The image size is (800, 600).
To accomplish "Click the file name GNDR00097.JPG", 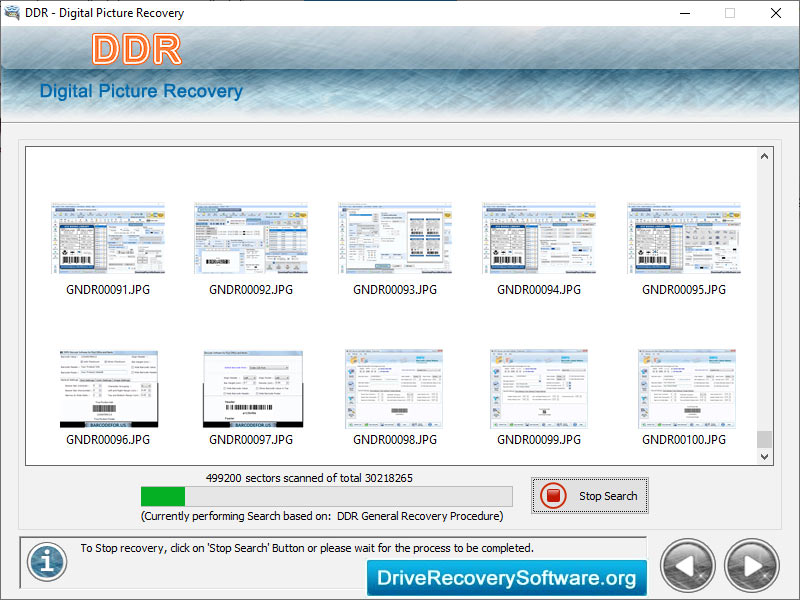I will [251, 440].
